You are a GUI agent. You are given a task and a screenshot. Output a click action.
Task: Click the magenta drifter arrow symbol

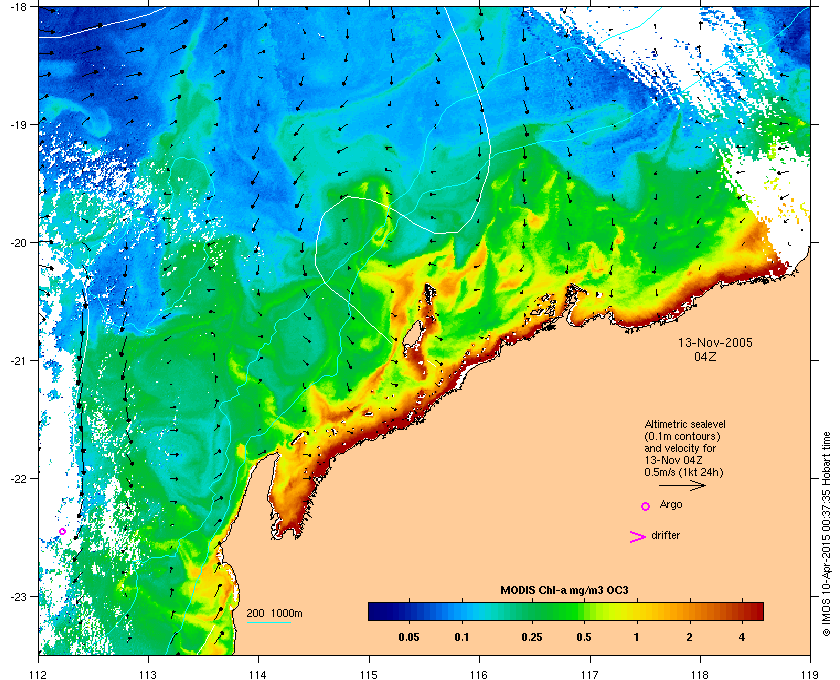(x=638, y=537)
